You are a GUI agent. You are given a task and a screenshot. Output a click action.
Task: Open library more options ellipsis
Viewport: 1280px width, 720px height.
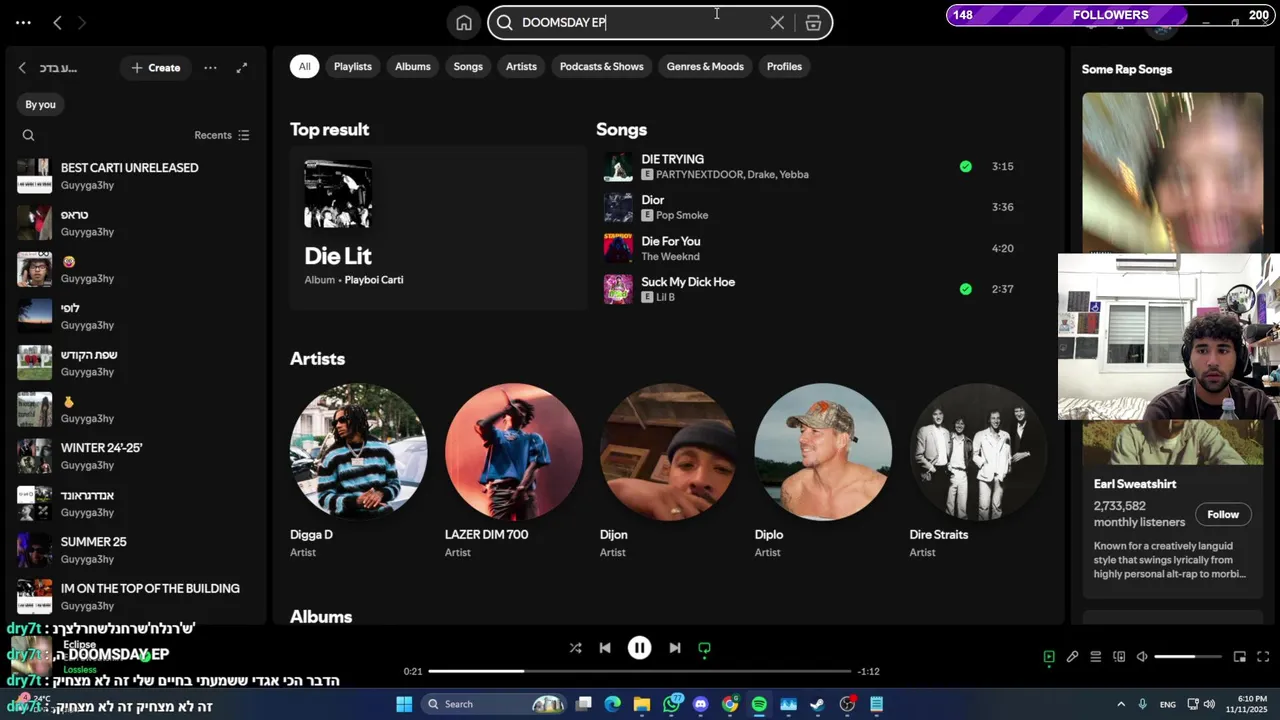210,68
